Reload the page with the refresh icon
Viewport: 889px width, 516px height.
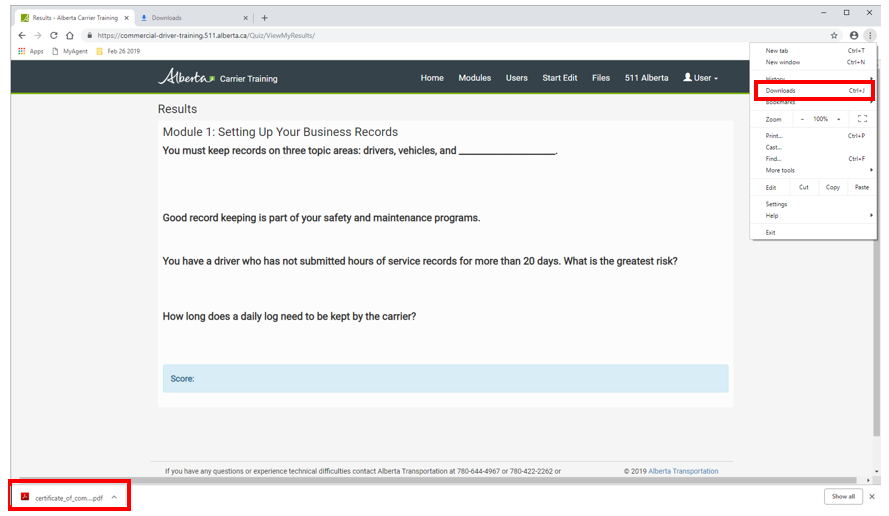click(54, 35)
